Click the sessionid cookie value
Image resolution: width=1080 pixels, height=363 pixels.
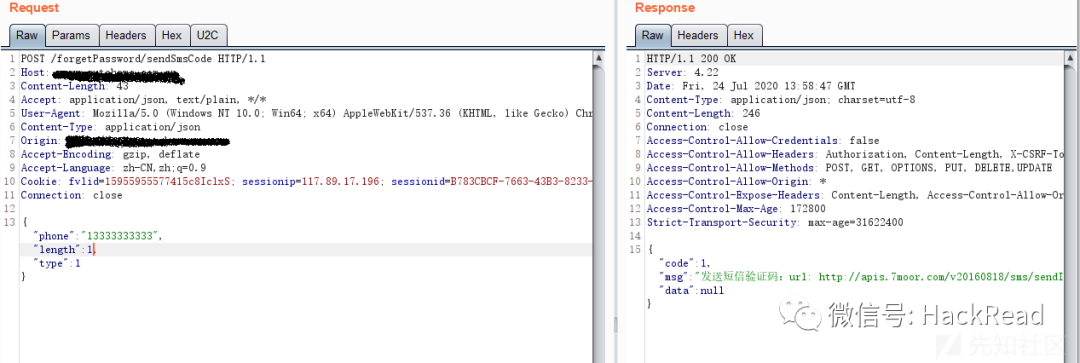click(521, 182)
